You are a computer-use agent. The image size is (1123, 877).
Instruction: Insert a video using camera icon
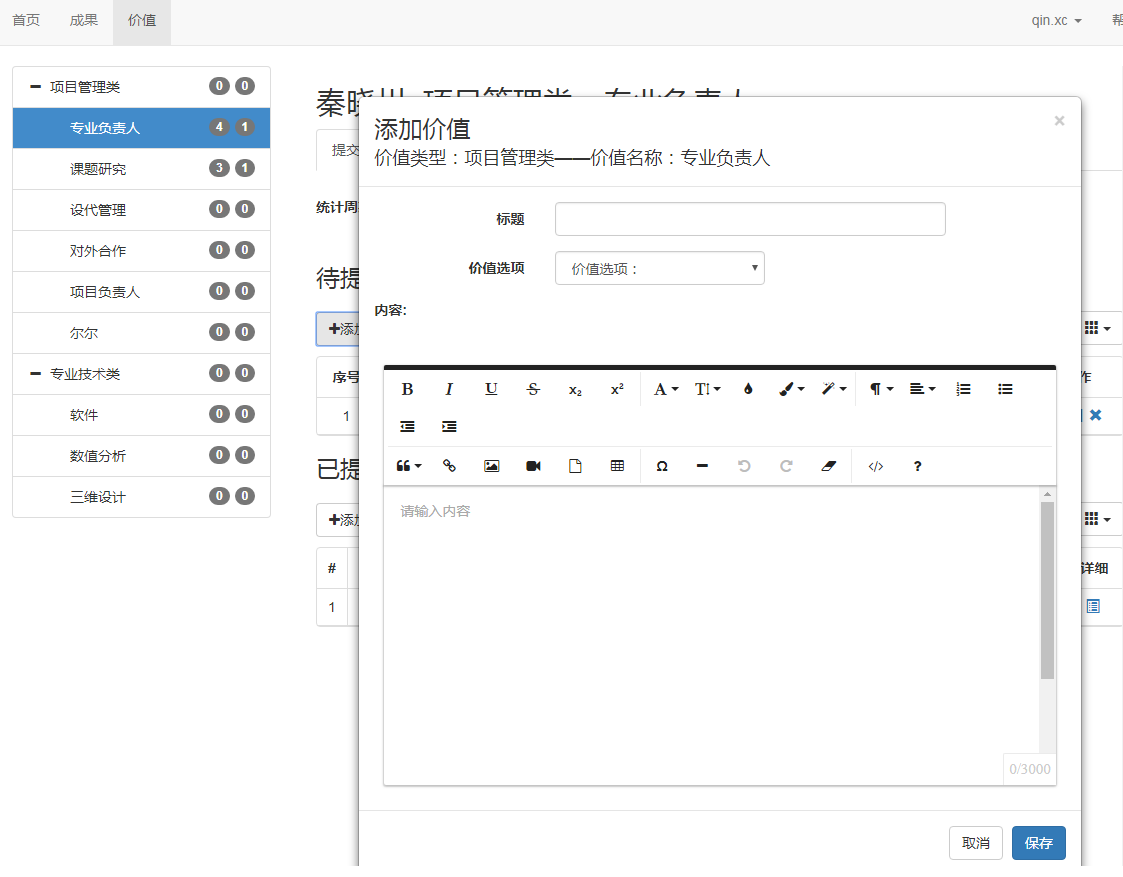point(533,466)
